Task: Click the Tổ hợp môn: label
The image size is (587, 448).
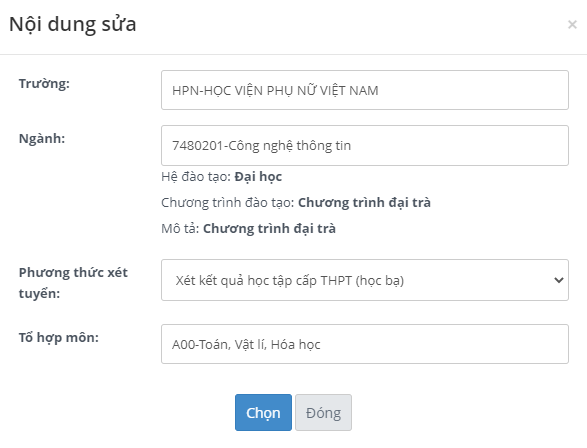Action: 59,338
